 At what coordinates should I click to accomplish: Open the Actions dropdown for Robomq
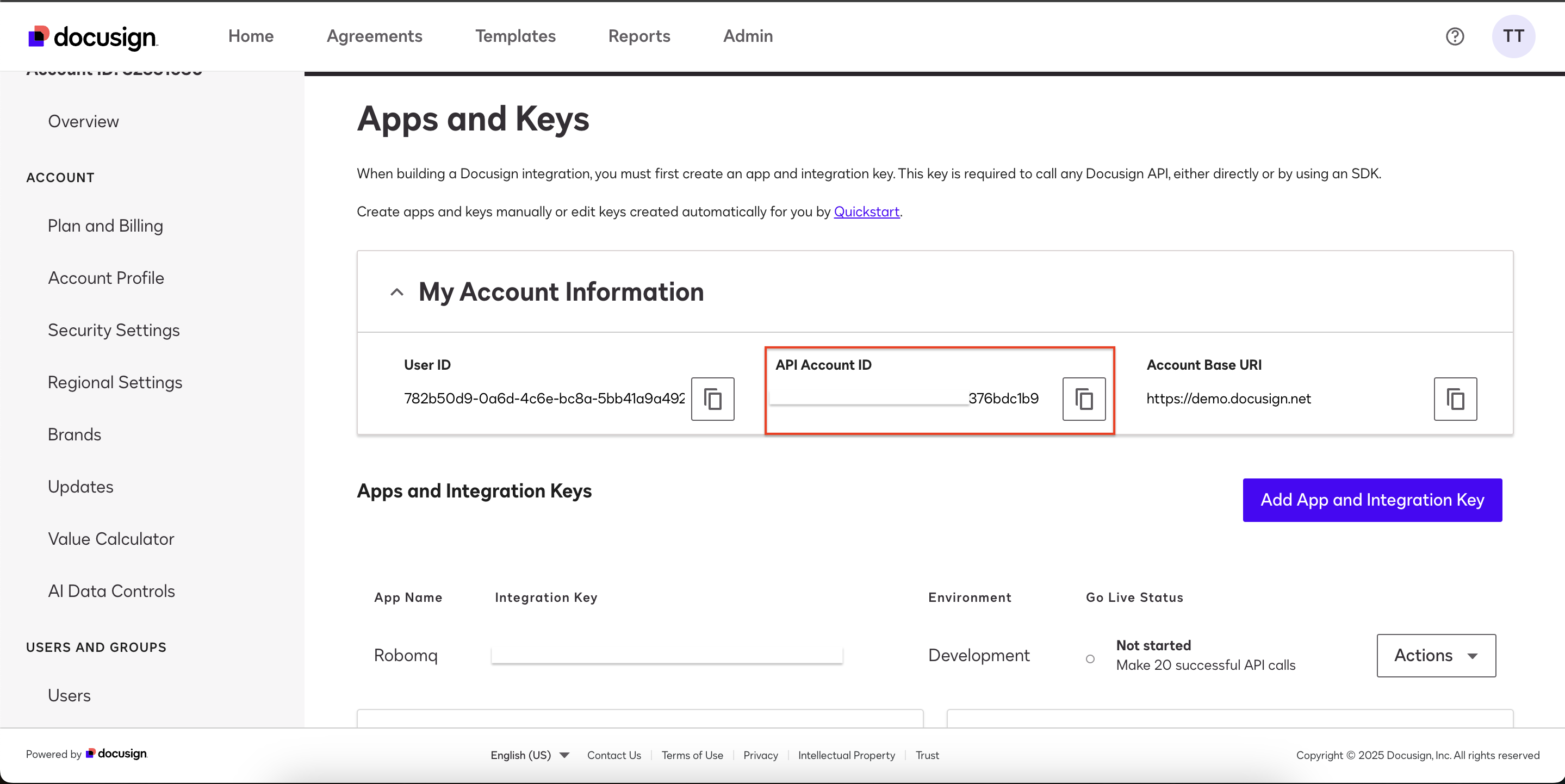click(1436, 655)
